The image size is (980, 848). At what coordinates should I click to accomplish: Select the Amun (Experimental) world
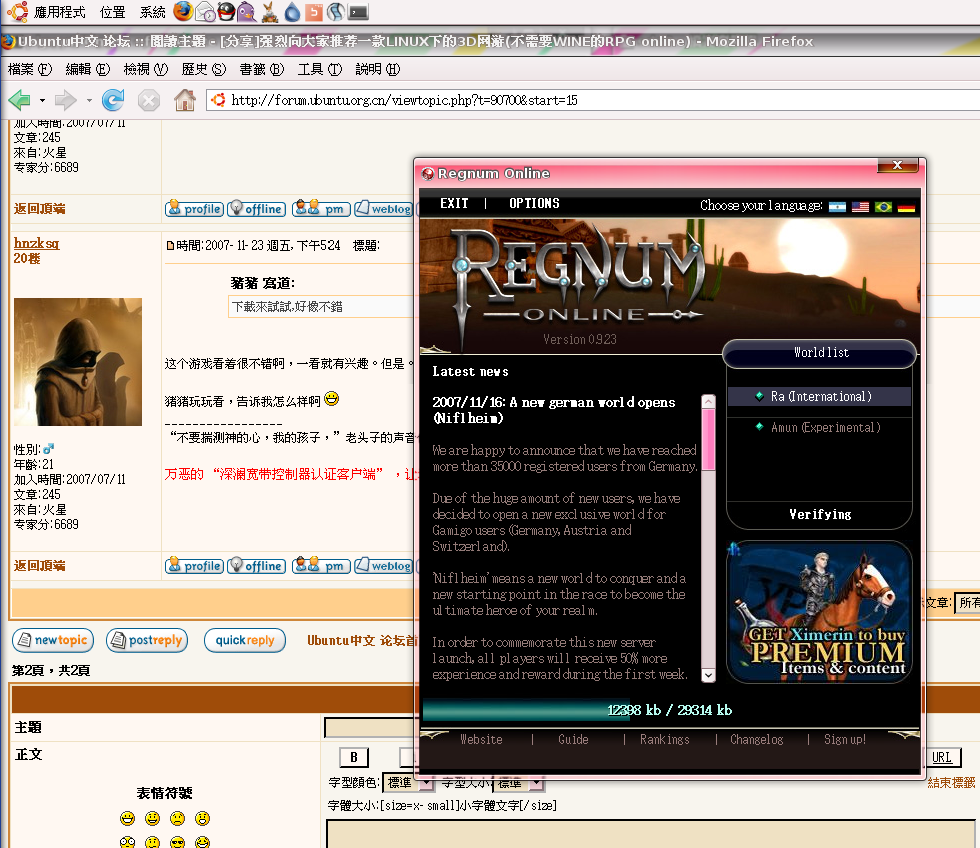tap(819, 427)
